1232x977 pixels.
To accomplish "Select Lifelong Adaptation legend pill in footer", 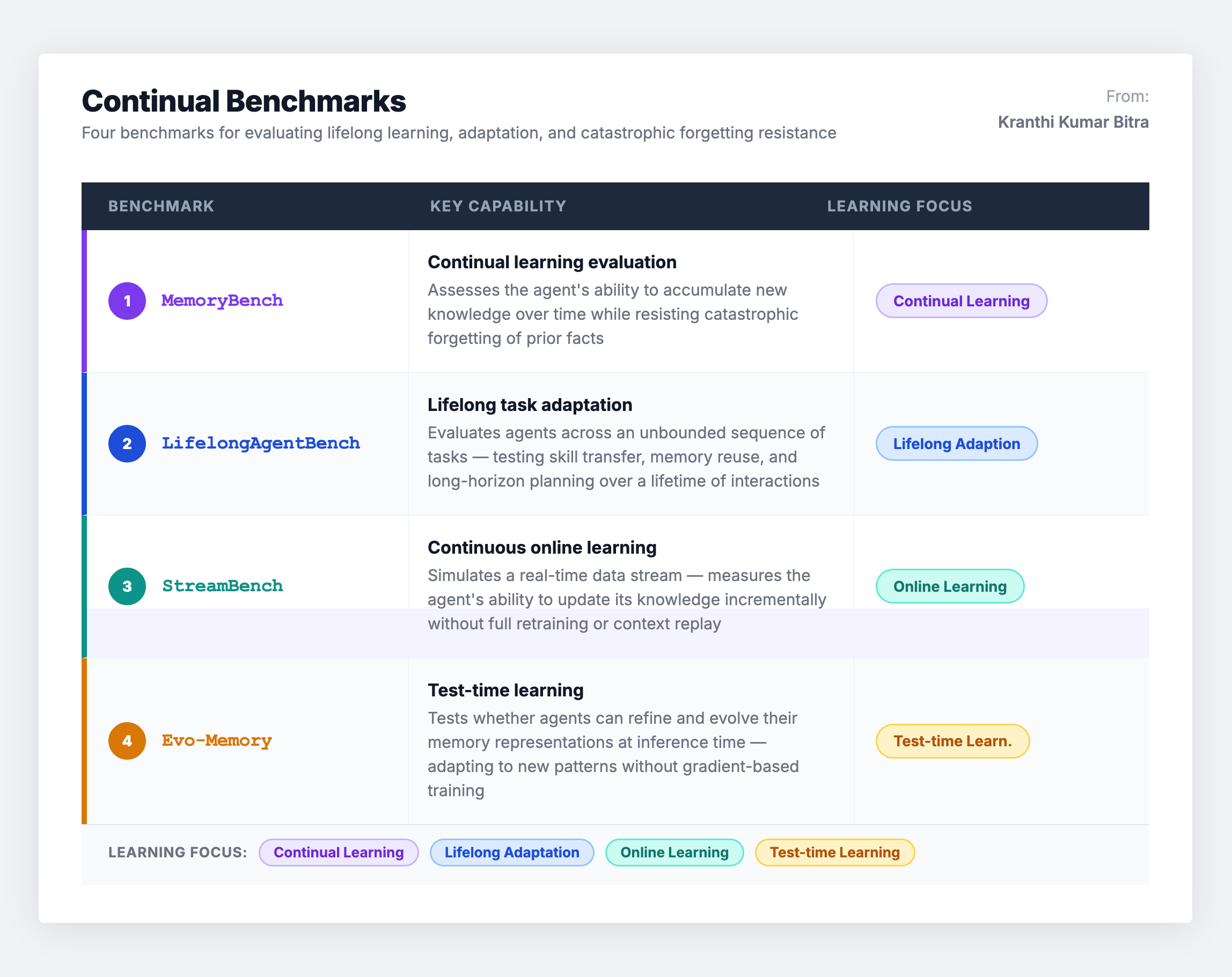I will (511, 853).
